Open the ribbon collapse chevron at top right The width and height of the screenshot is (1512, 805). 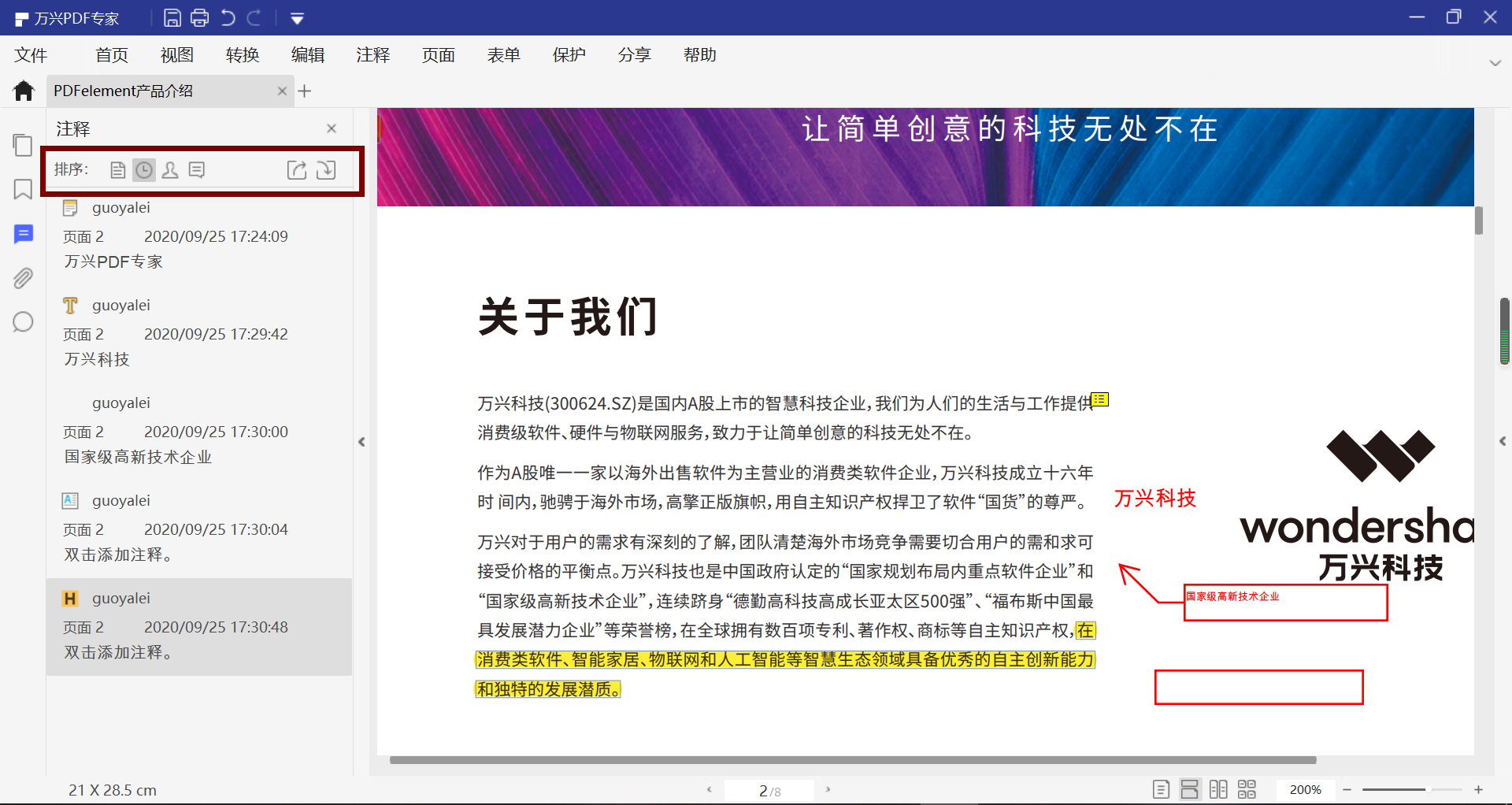[x=1495, y=65]
